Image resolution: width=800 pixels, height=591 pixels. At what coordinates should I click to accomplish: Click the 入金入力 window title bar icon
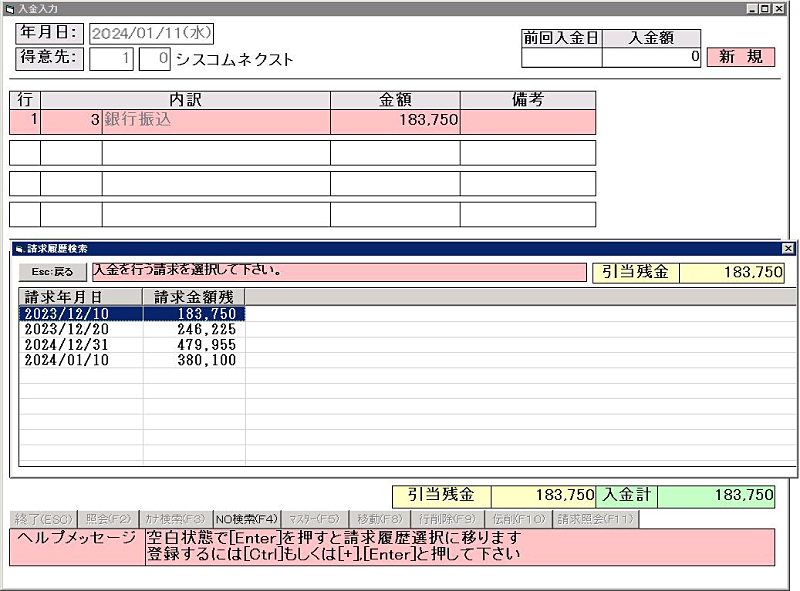pyautogui.click(x=9, y=8)
